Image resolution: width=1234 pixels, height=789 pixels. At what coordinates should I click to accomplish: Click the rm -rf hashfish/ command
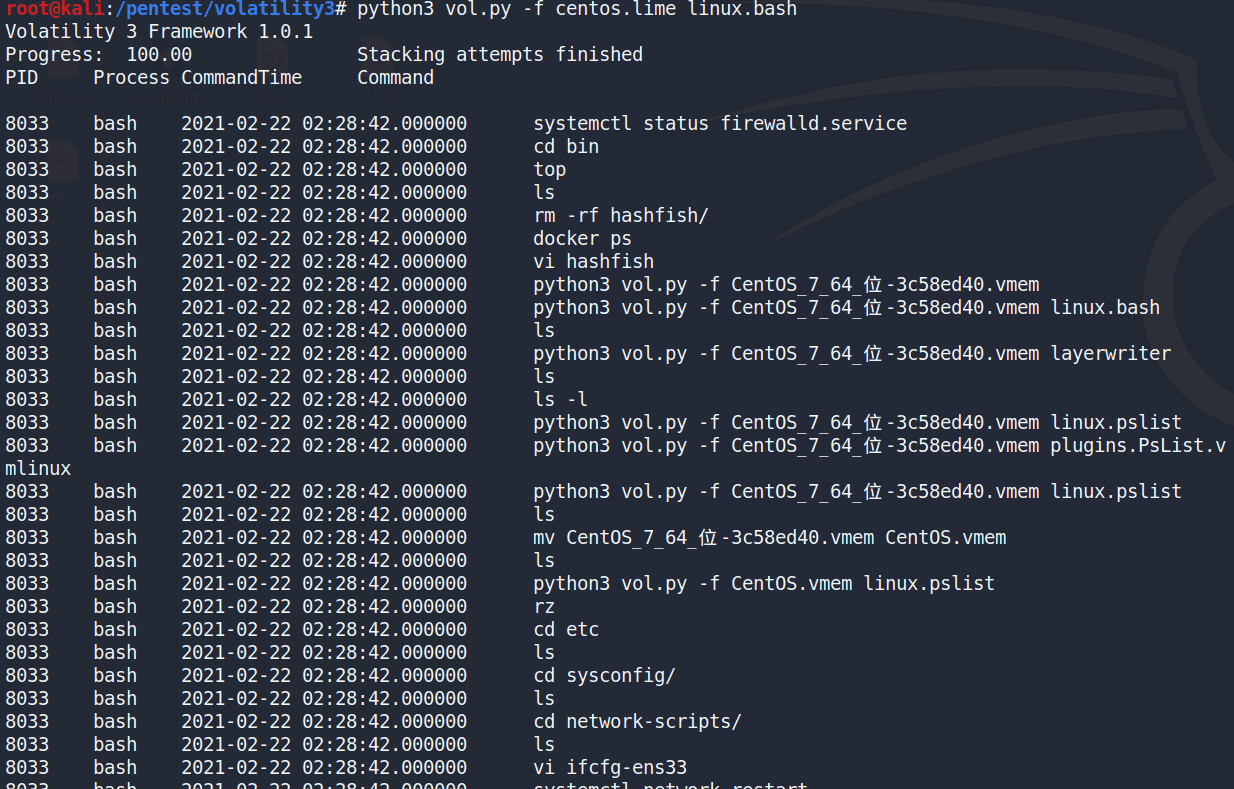point(621,216)
